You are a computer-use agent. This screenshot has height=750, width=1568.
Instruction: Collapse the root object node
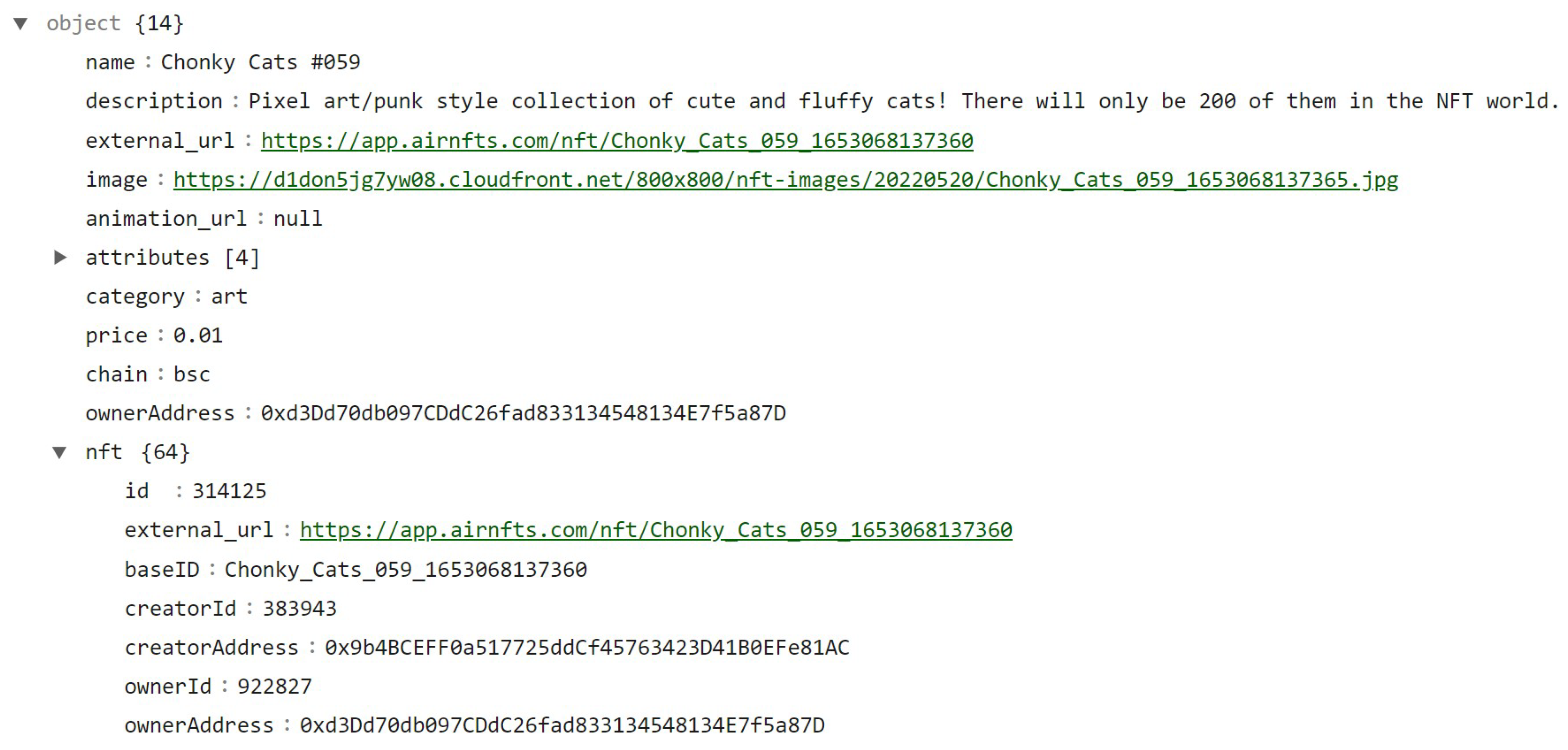(21, 24)
